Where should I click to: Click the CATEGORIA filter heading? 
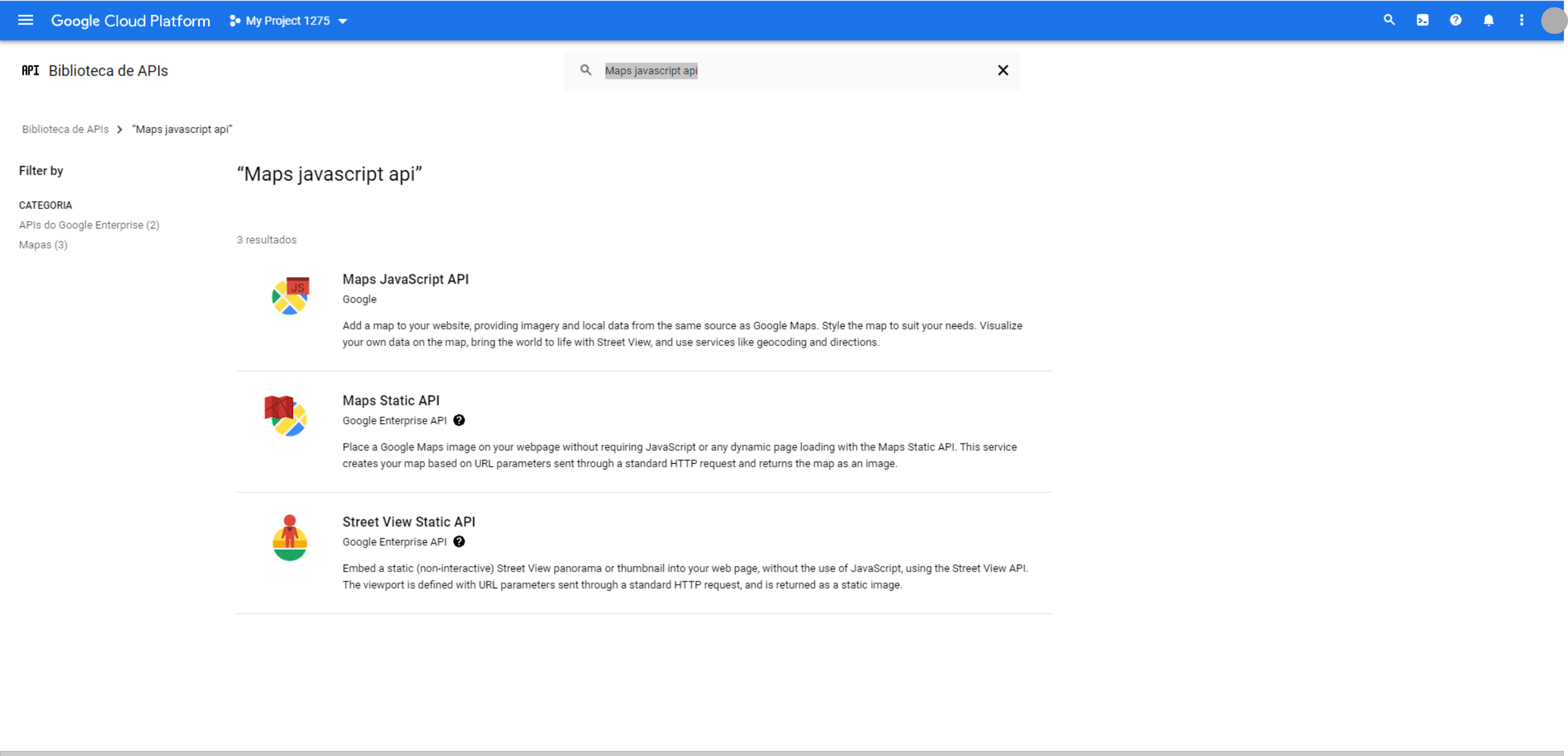coord(45,205)
